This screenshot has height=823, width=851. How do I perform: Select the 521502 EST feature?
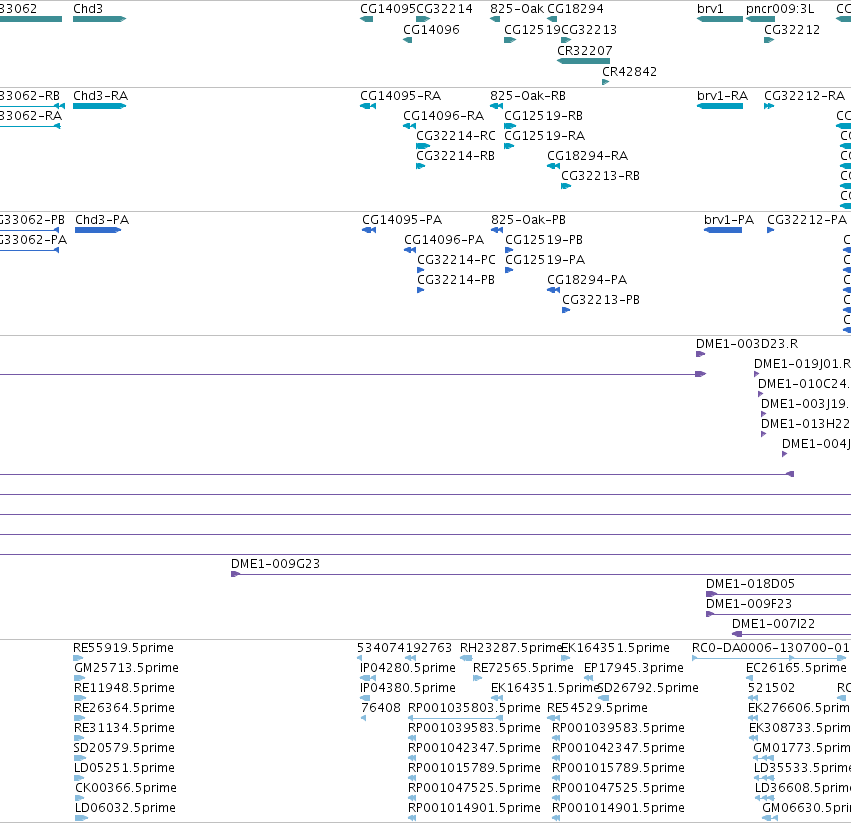[x=753, y=699]
